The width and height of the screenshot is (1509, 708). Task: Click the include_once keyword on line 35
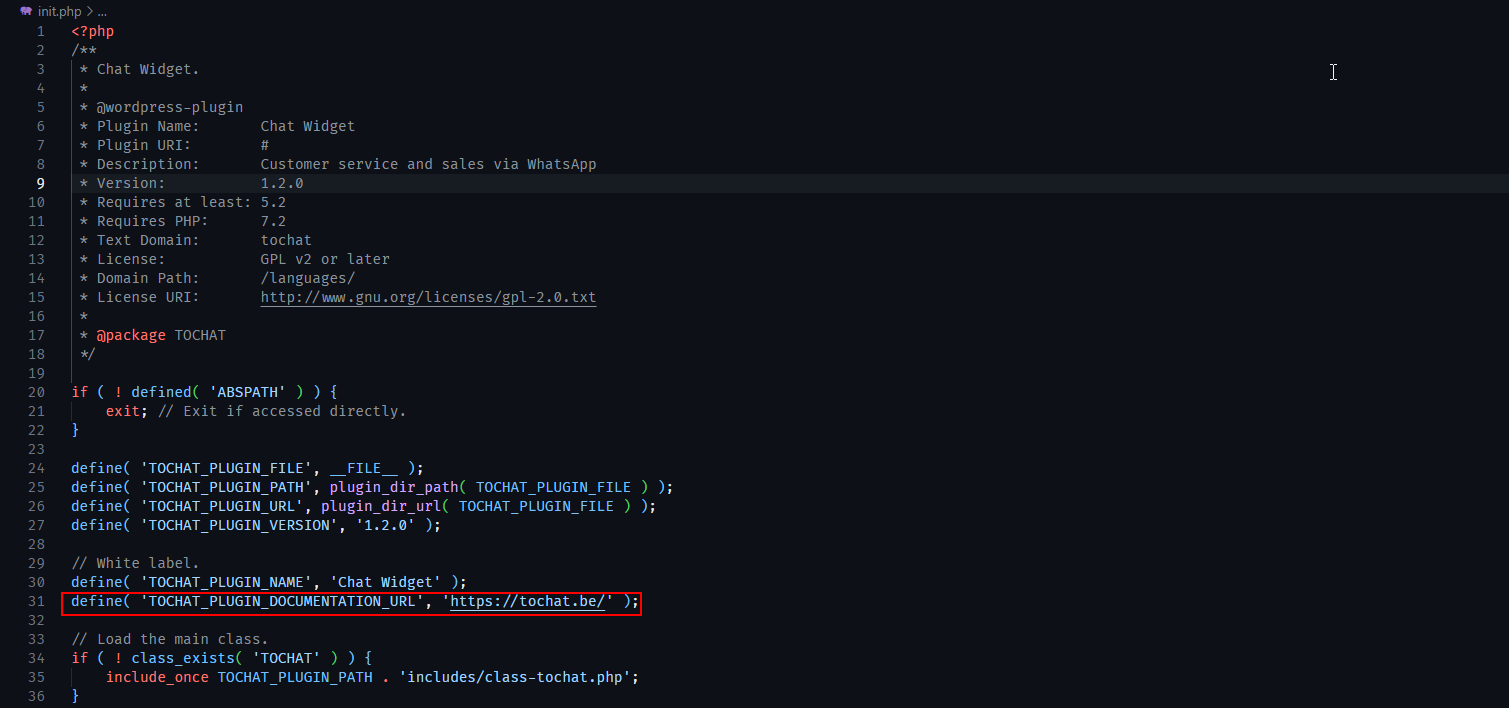(x=157, y=677)
